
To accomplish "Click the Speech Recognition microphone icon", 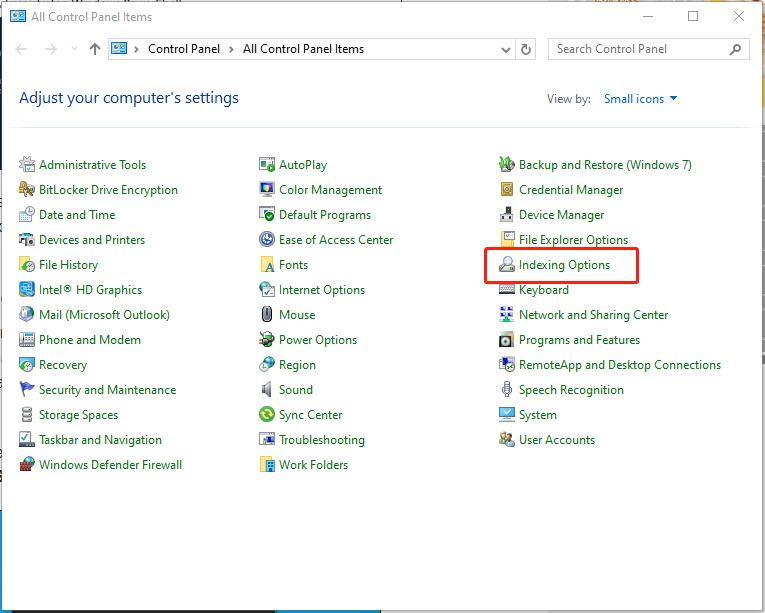I will (x=507, y=390).
